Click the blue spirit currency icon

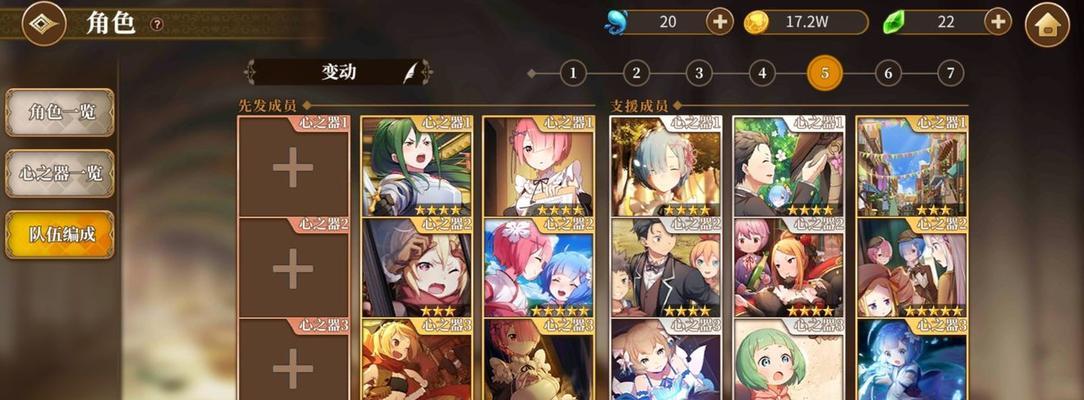click(615, 22)
